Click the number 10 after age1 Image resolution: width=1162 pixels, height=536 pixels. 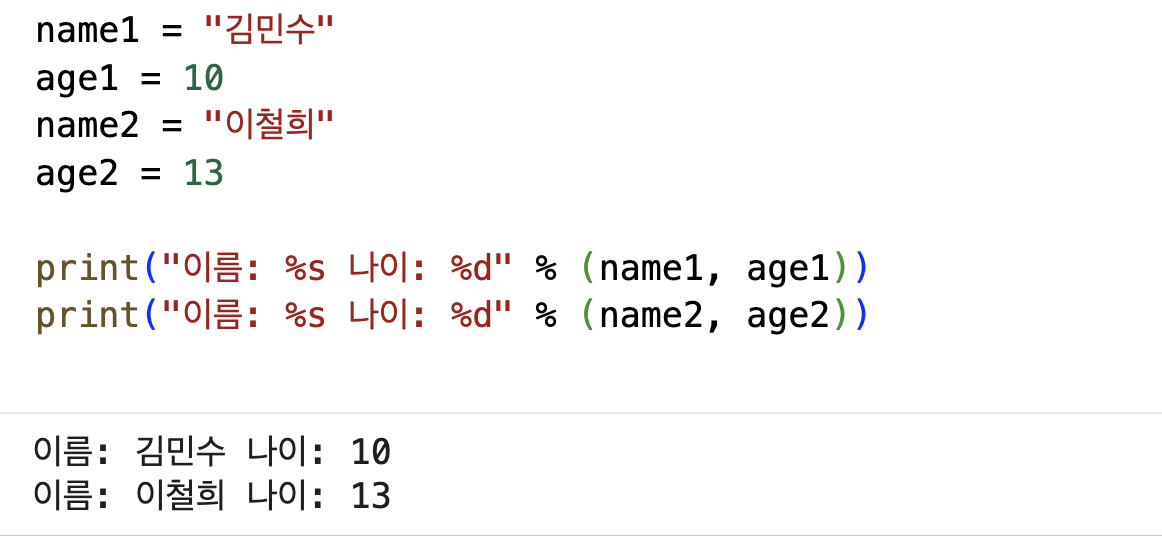(204, 79)
